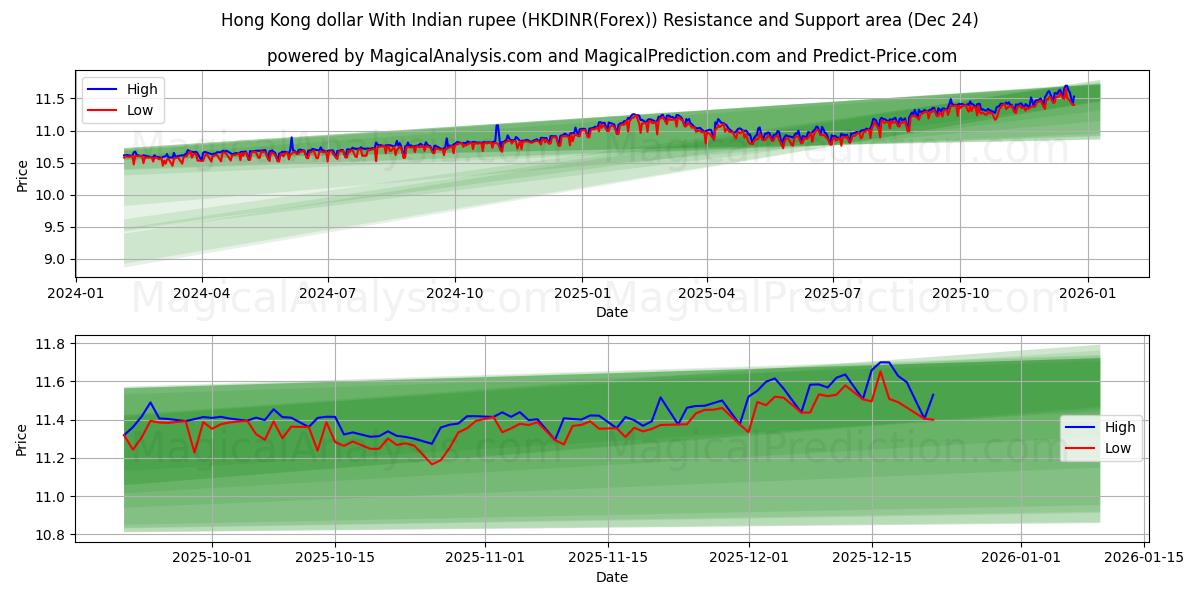Image resolution: width=1200 pixels, height=600 pixels.
Task: Click the peak of blue High line in bottom chart
Action: [x=884, y=362]
